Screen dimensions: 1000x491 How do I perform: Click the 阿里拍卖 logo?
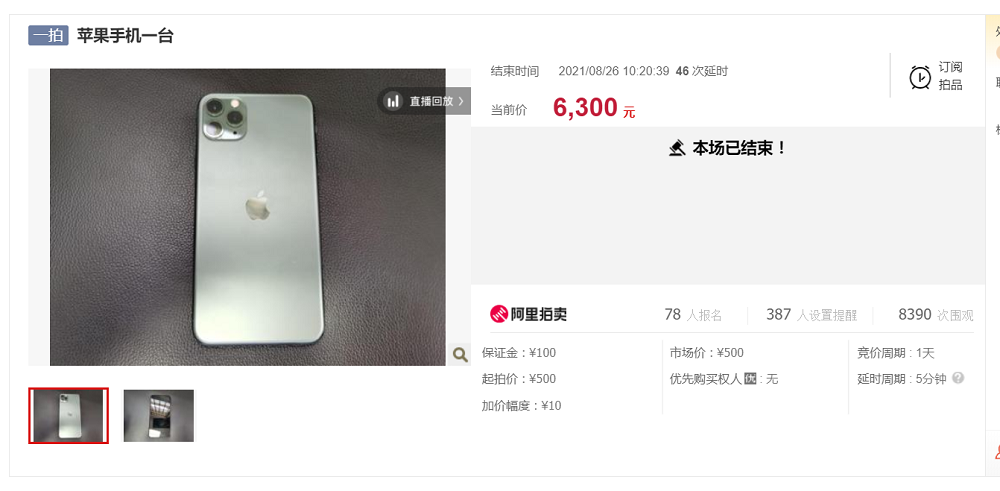coord(528,314)
